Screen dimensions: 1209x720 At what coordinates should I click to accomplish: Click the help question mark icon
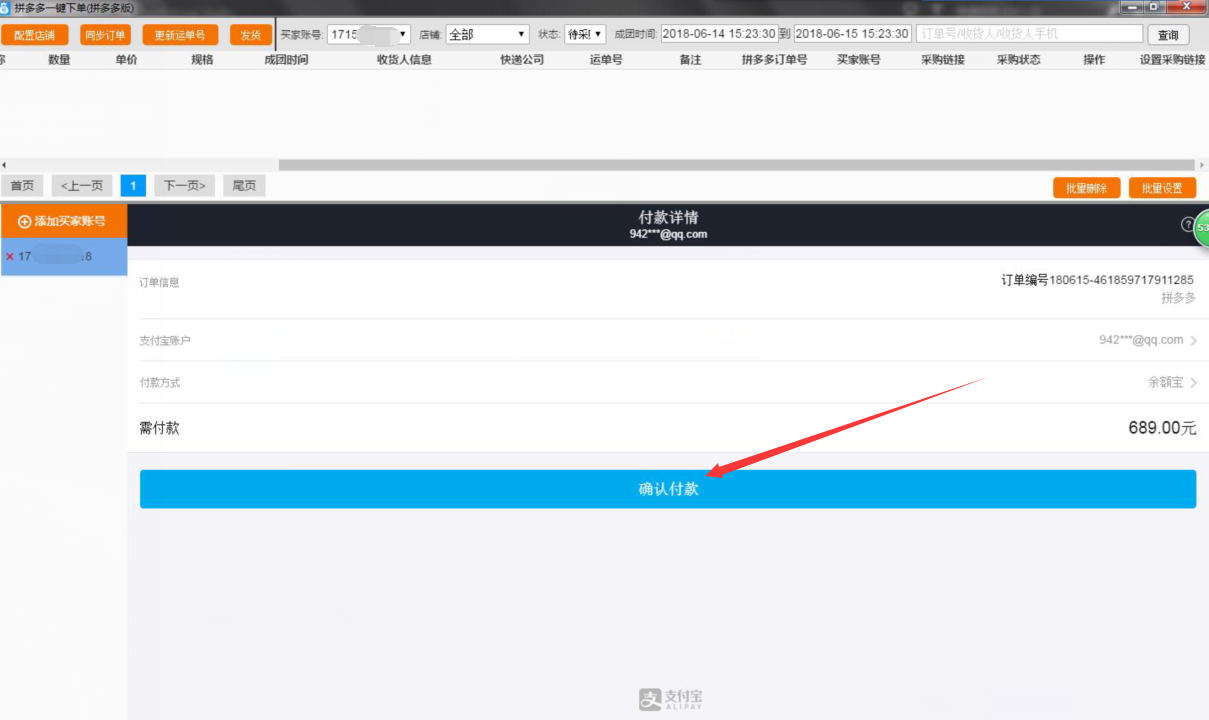(1188, 225)
